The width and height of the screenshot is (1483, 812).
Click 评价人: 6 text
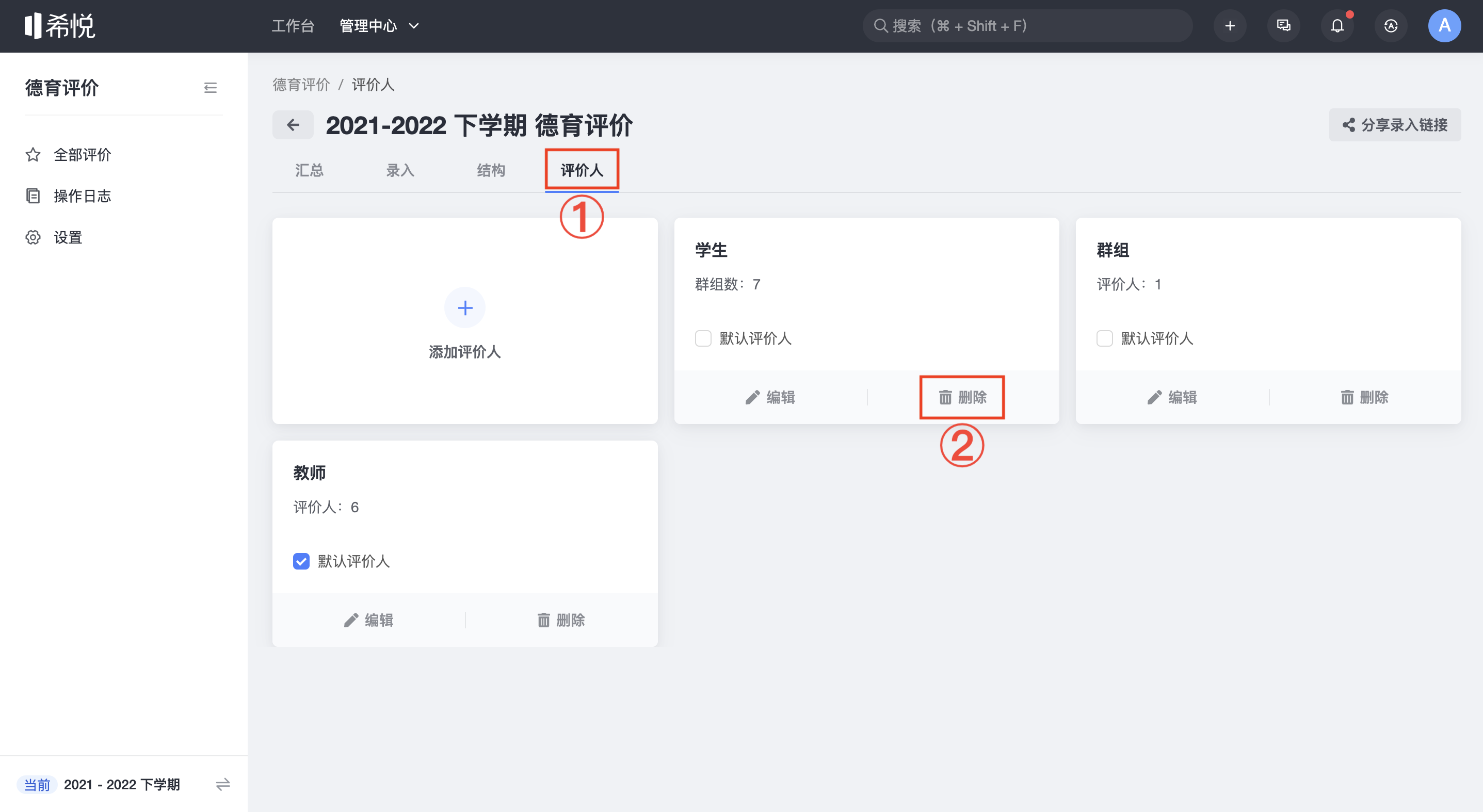coord(326,507)
